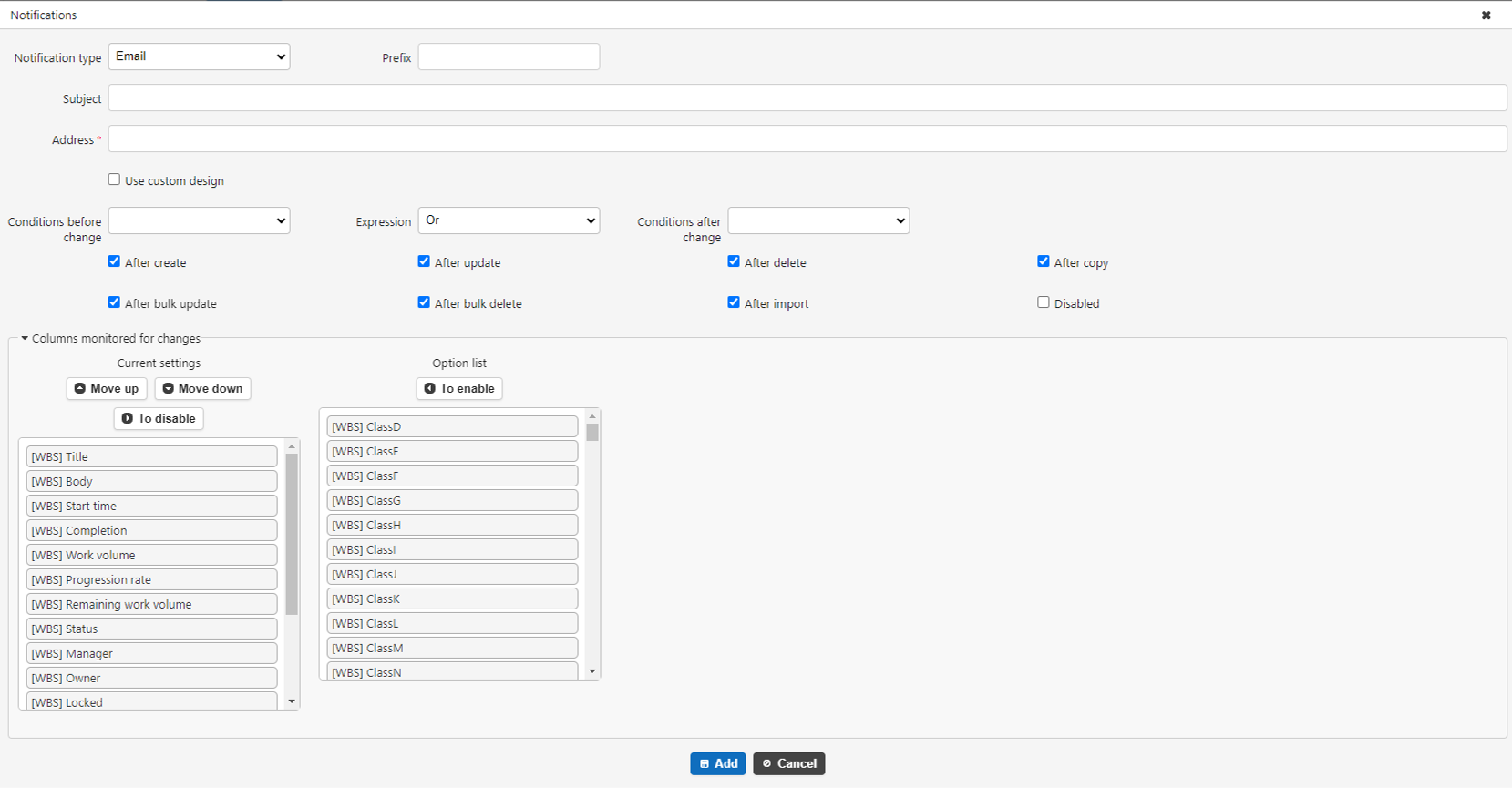Click the Move up button
Screen dimensions: 1512x788
click(x=107, y=388)
